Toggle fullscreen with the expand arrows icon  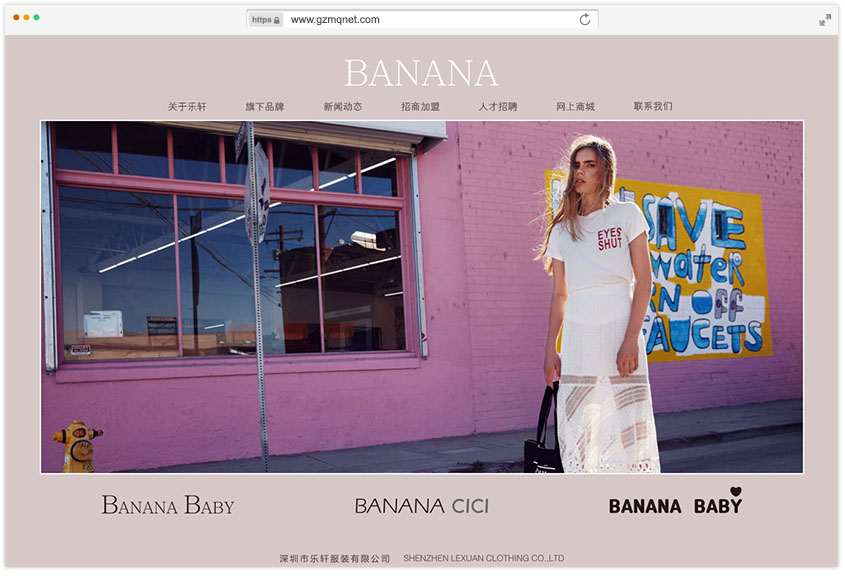[x=825, y=20]
